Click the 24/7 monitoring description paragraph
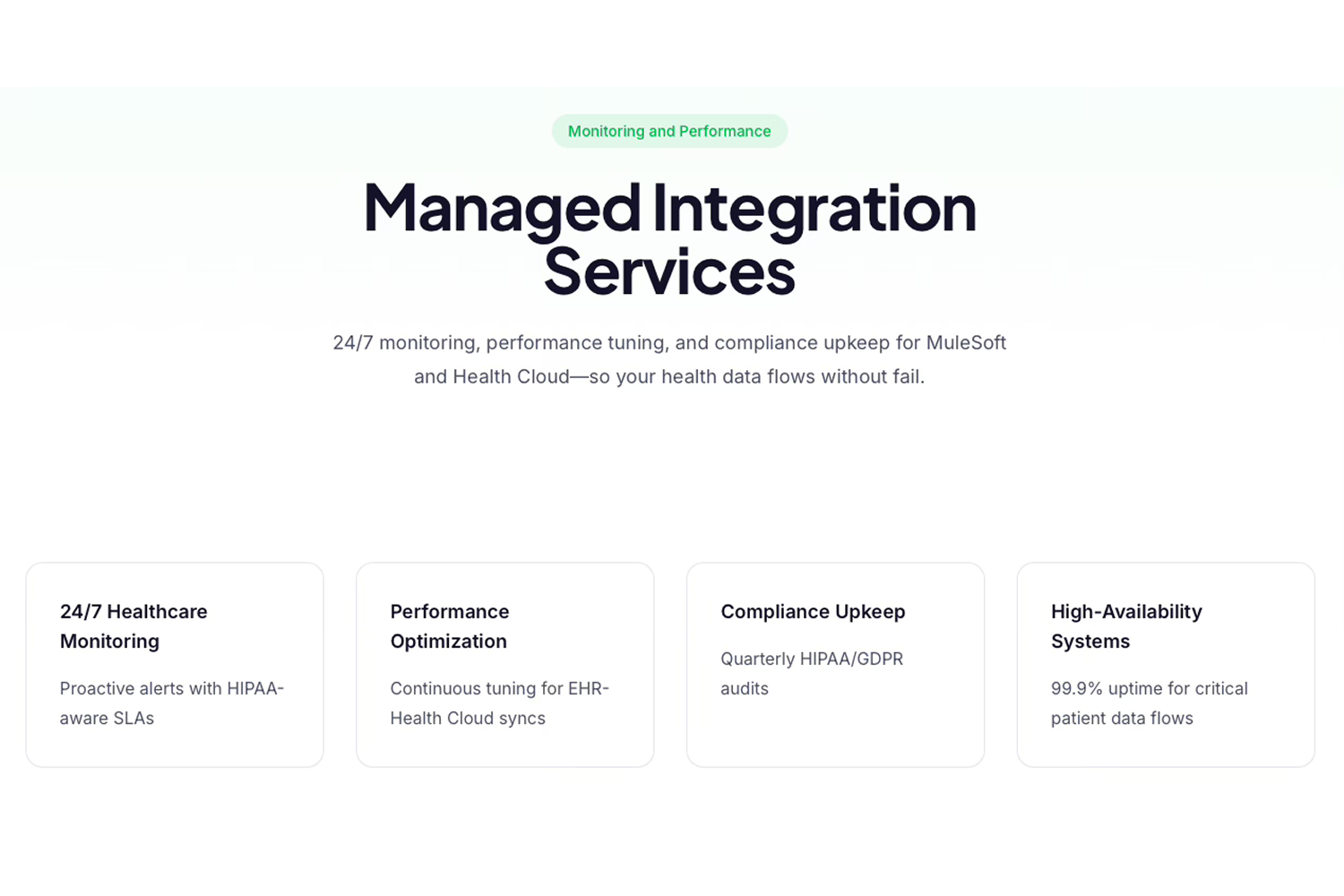 669,359
